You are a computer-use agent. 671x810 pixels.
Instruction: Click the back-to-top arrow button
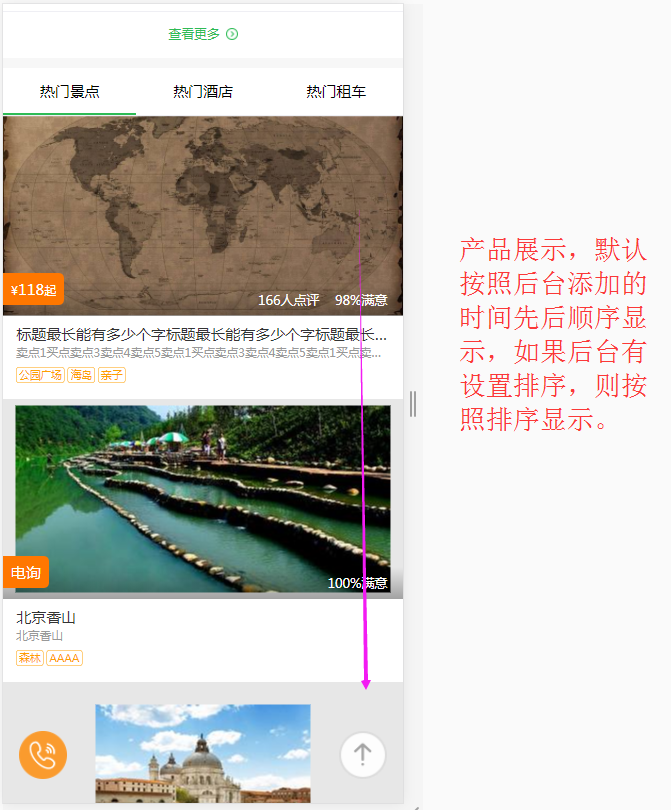tap(363, 754)
